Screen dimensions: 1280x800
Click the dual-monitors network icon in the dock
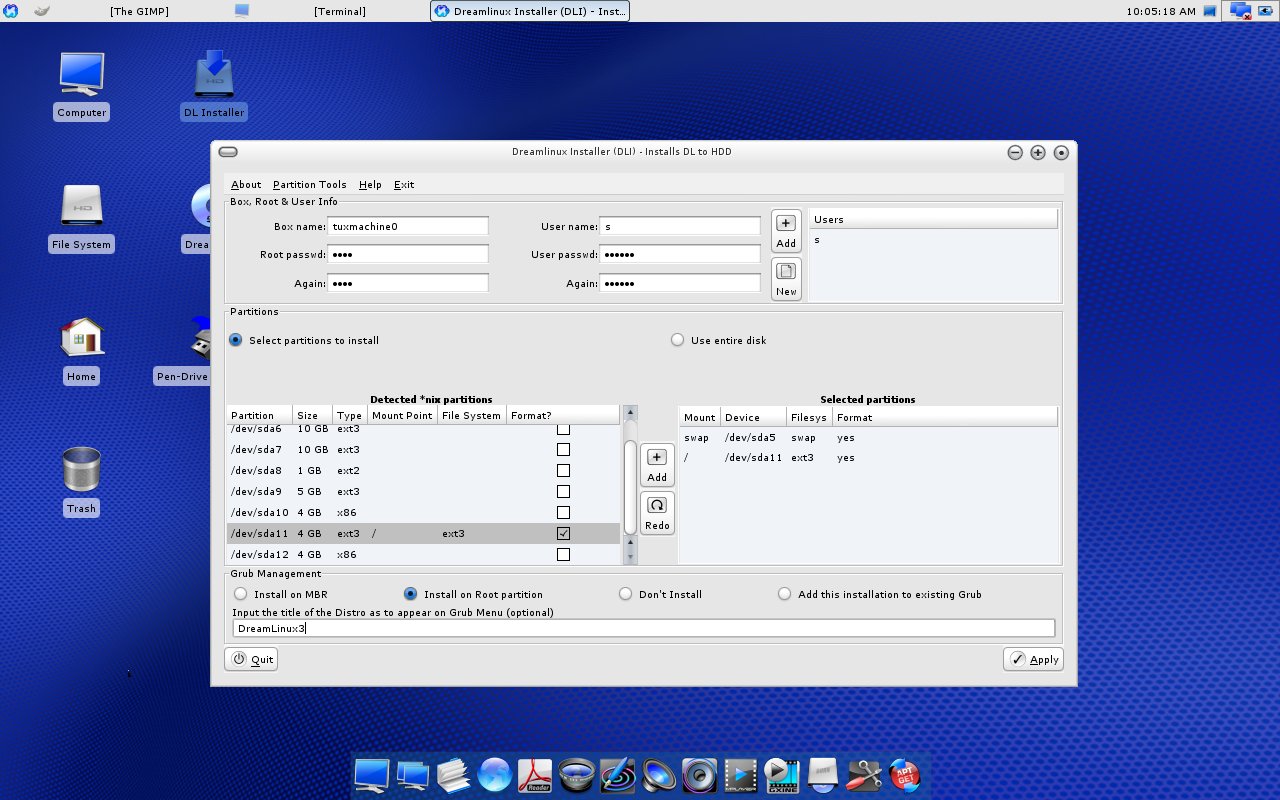click(x=413, y=775)
